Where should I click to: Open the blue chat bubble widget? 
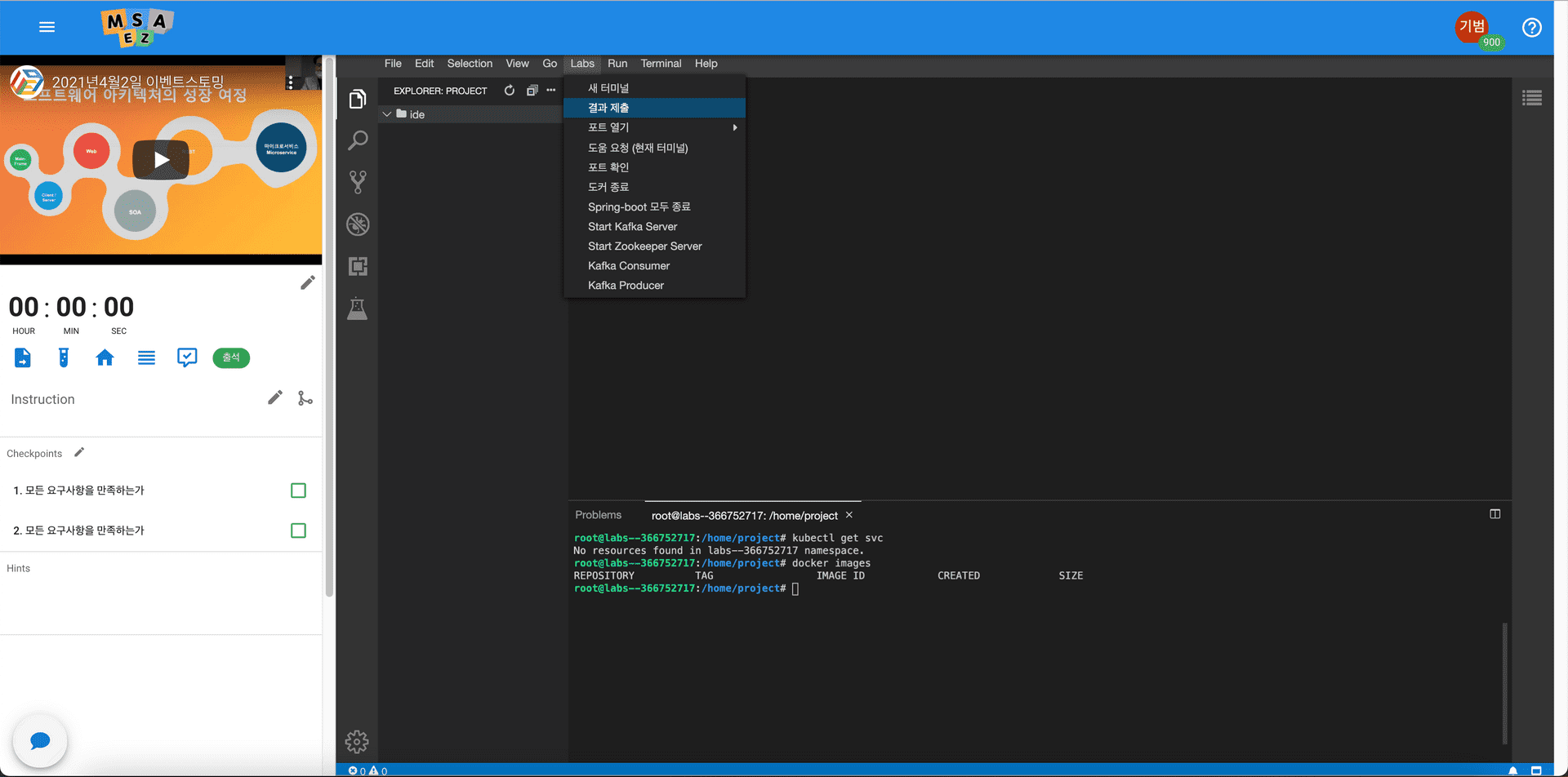tap(40, 740)
